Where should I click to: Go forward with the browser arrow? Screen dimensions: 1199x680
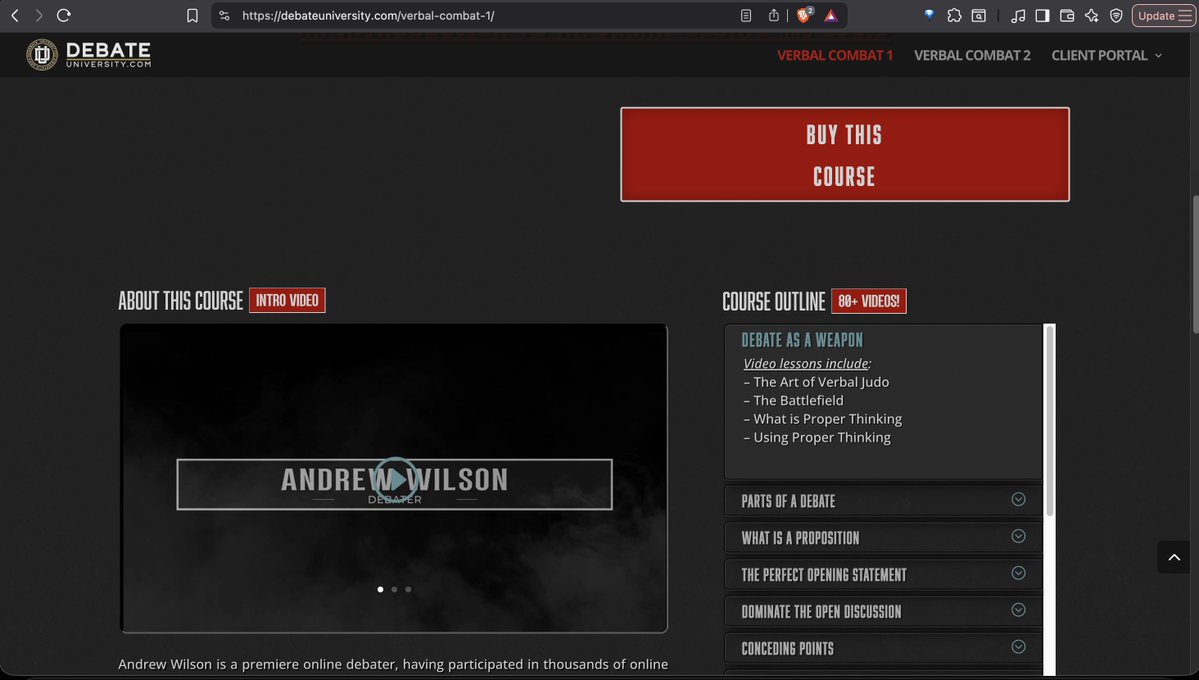point(39,15)
